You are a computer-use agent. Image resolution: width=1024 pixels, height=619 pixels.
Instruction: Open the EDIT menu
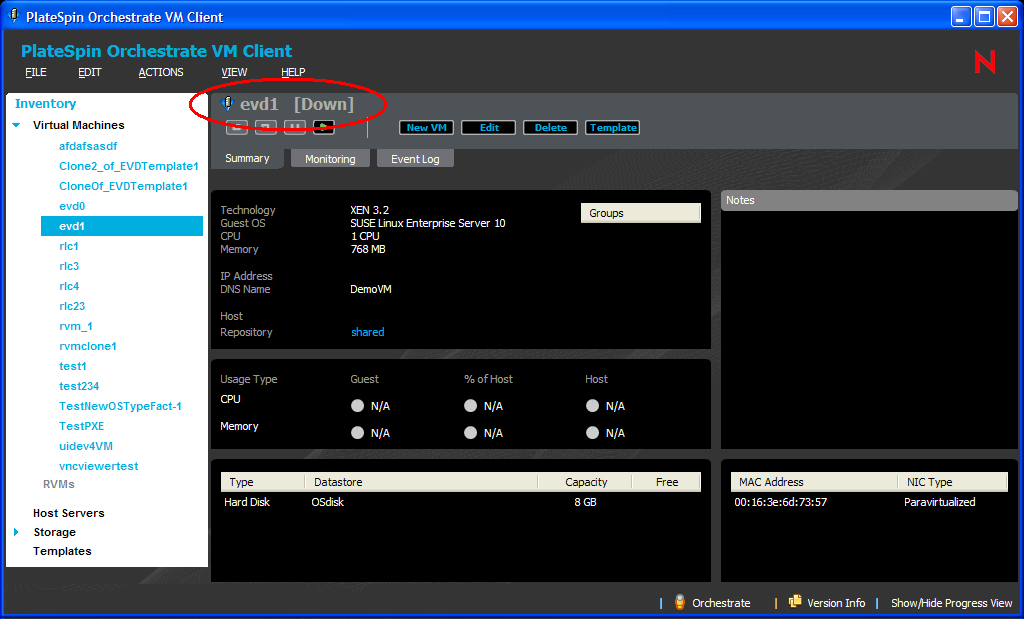point(89,72)
